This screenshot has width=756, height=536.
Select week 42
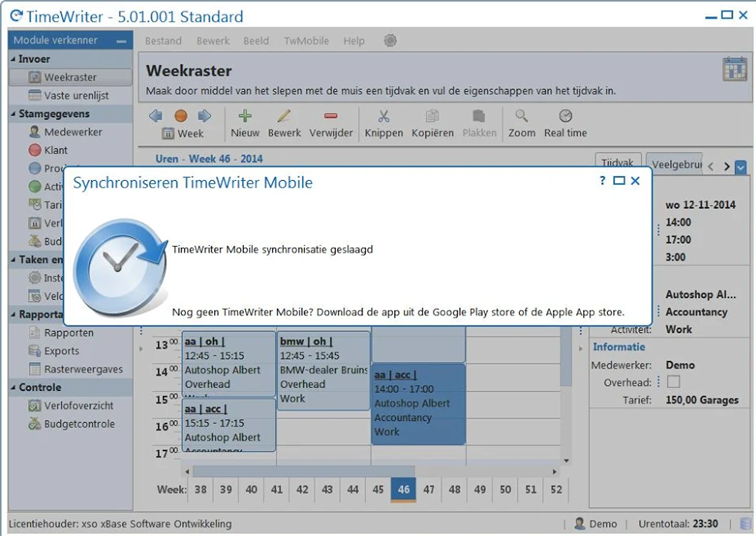(x=302, y=490)
